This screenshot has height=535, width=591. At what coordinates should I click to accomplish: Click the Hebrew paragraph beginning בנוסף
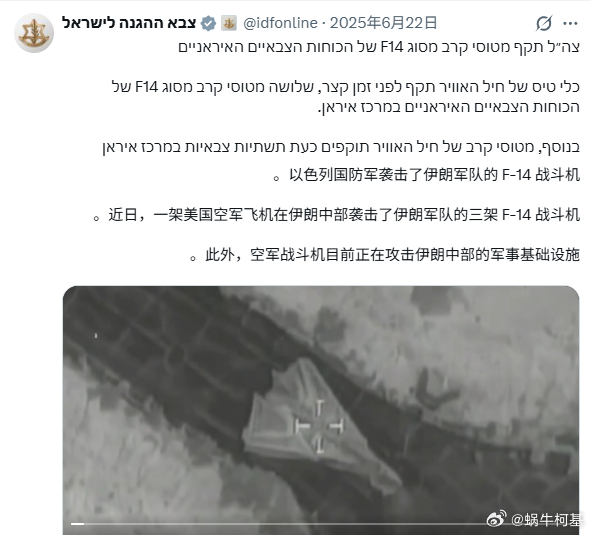(341, 147)
